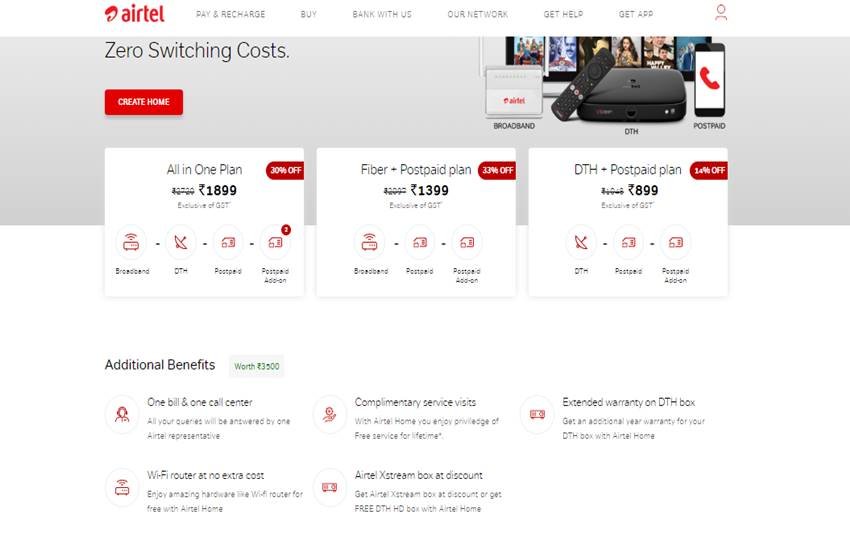Click the Additional Benefits heading
The width and height of the screenshot is (850, 550).
160,365
